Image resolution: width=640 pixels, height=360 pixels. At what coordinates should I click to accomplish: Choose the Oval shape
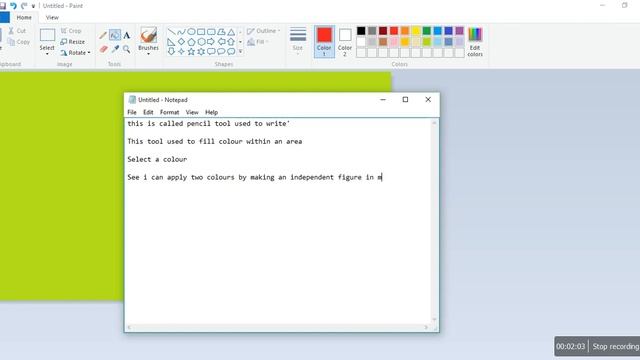click(x=191, y=32)
